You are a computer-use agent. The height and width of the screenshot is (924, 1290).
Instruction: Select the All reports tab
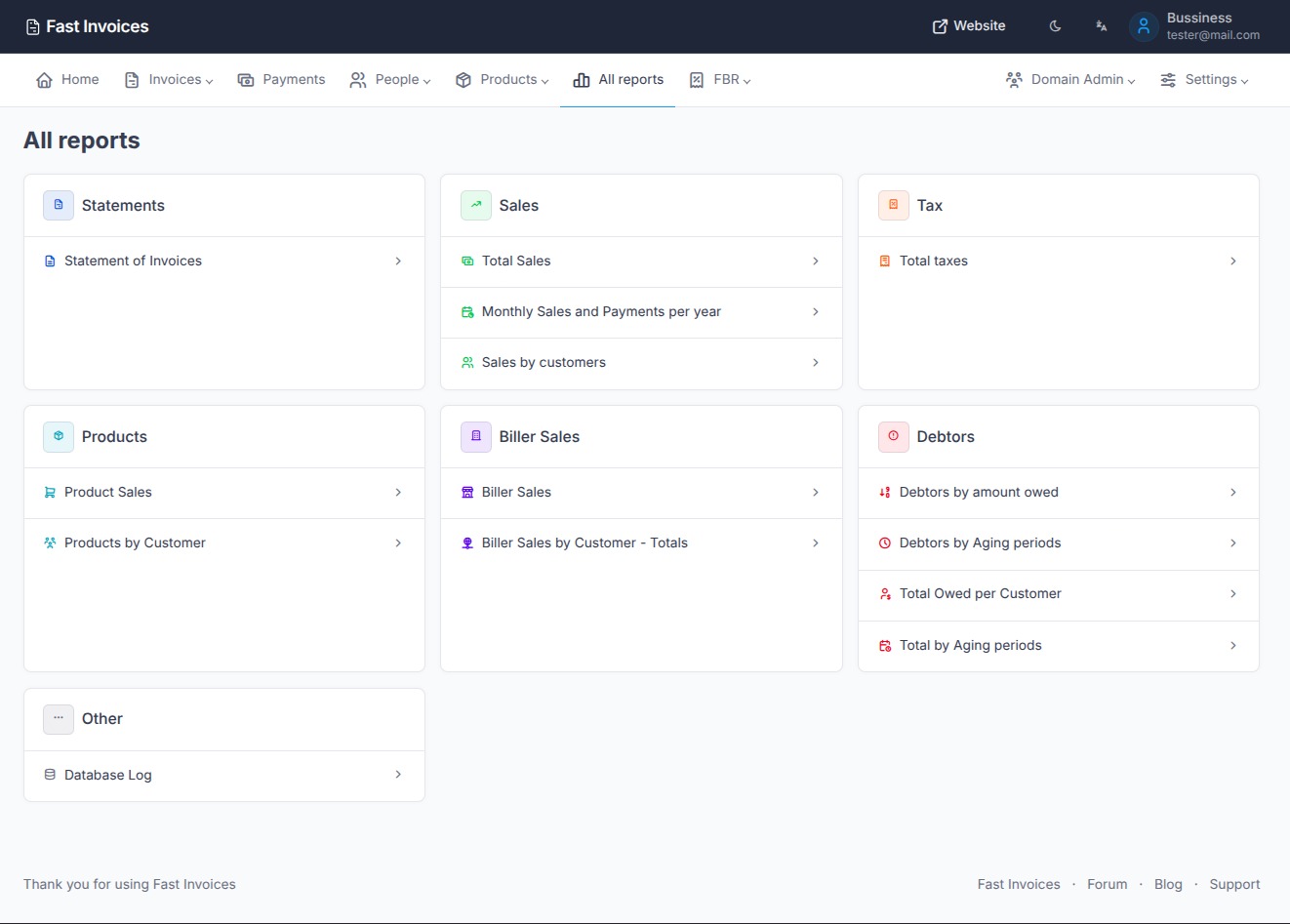pyautogui.click(x=618, y=80)
